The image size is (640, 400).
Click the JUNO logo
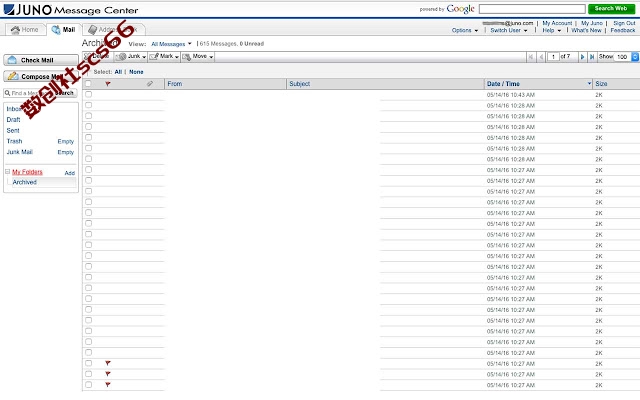click(x=28, y=9)
